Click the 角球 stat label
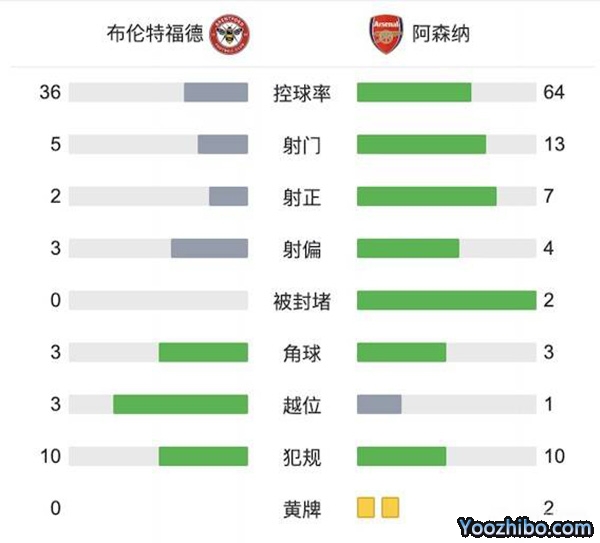This screenshot has width=600, height=543. pyautogui.click(x=302, y=352)
